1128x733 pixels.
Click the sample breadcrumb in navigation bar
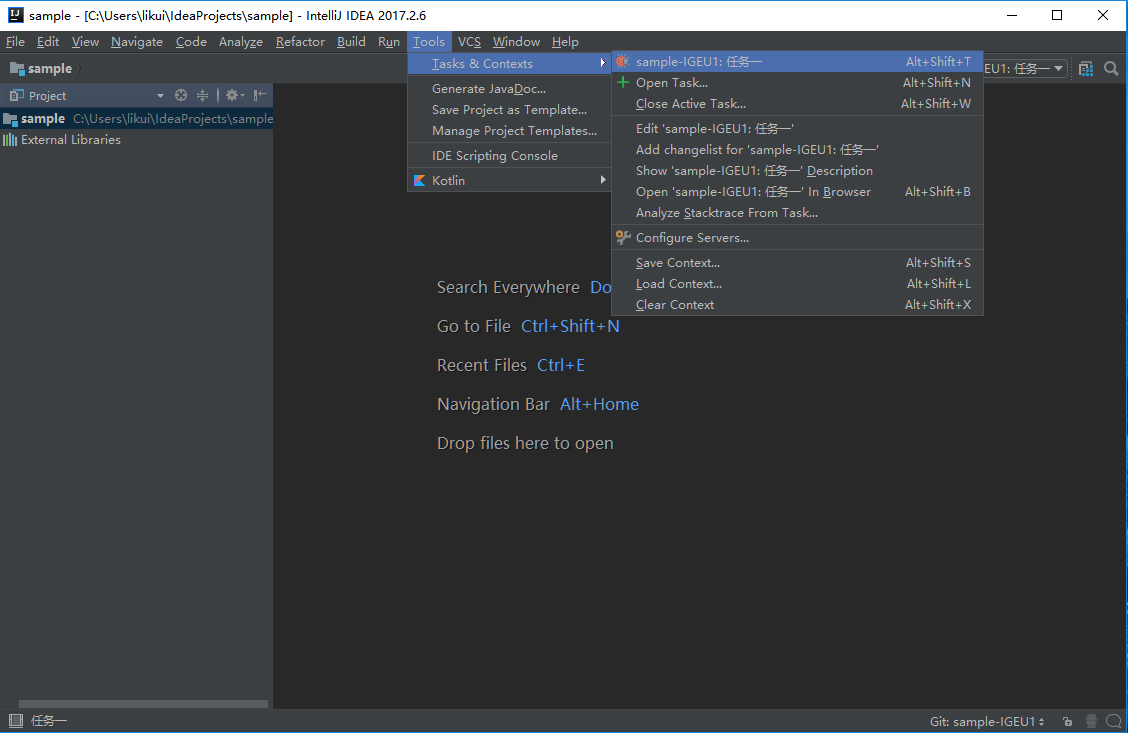50,68
